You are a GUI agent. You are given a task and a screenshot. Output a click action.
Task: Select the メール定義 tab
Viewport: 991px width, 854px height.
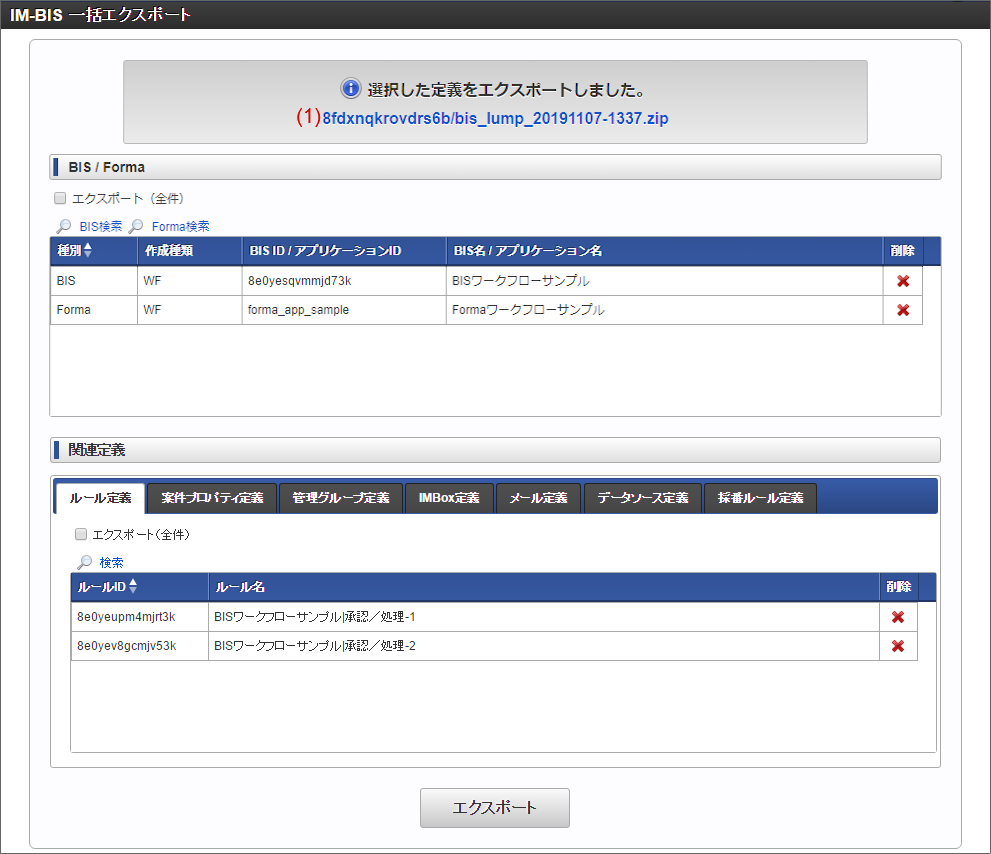(x=538, y=498)
